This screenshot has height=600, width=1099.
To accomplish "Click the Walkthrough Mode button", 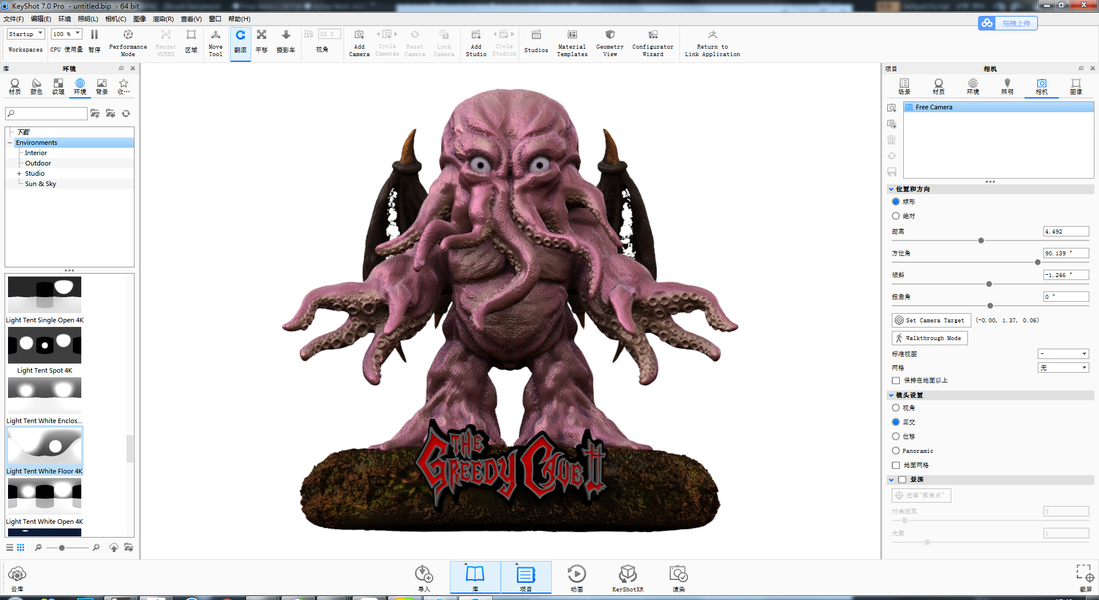I will click(929, 338).
